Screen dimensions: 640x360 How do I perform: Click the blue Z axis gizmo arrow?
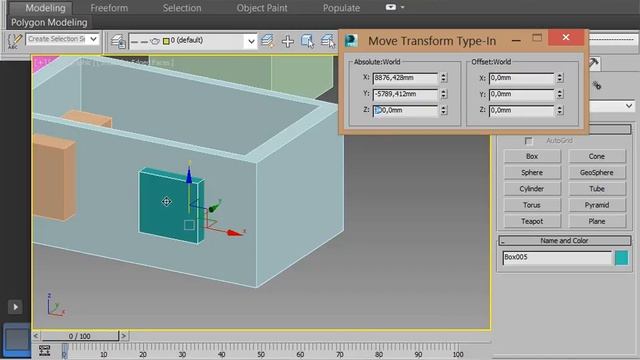[189, 175]
